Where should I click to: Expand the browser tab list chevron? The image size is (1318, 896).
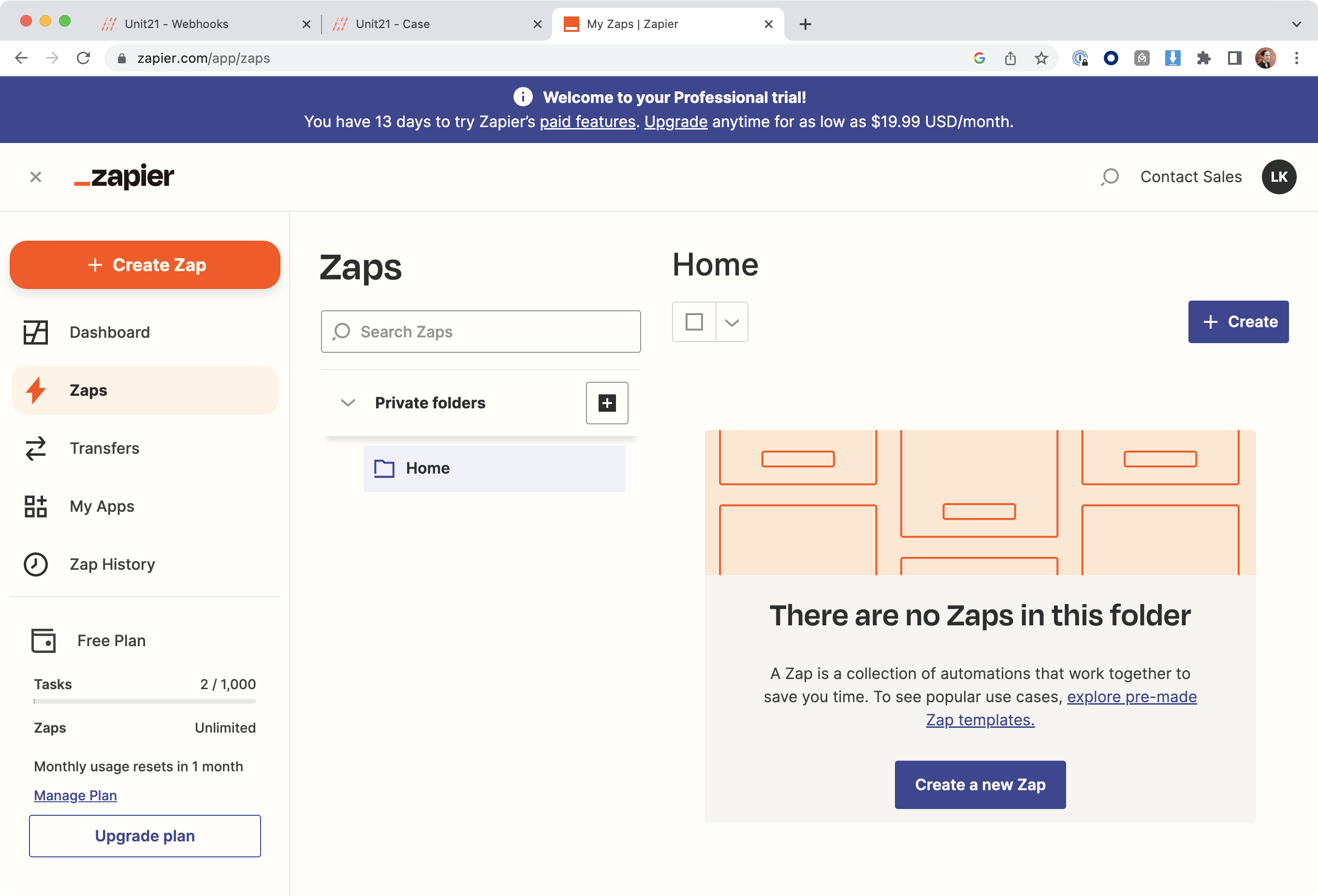tap(1296, 24)
